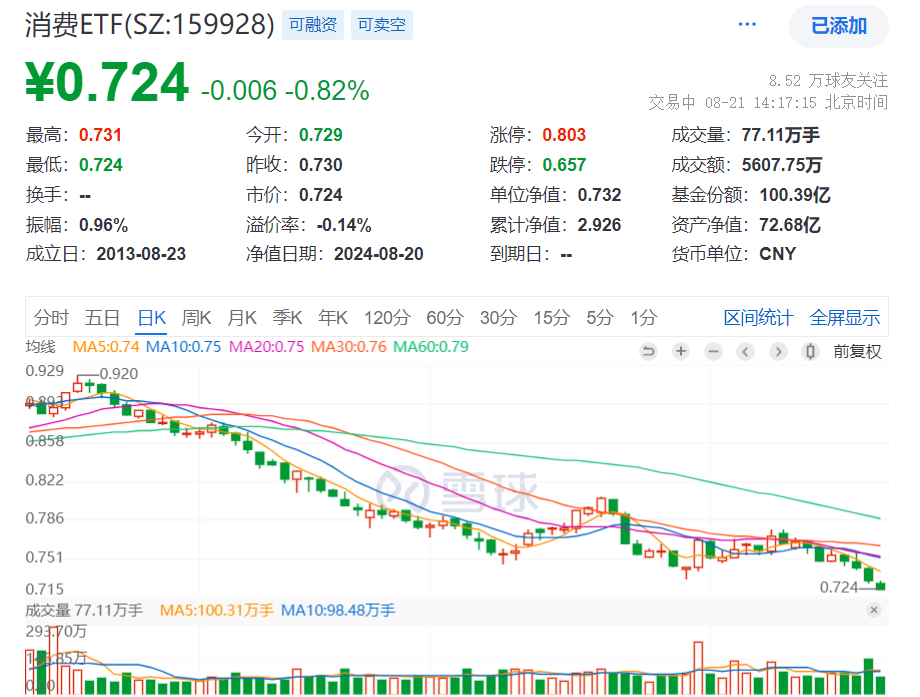Click the 最高 value 0.731
The height and width of the screenshot is (697, 920).
[x=100, y=135]
